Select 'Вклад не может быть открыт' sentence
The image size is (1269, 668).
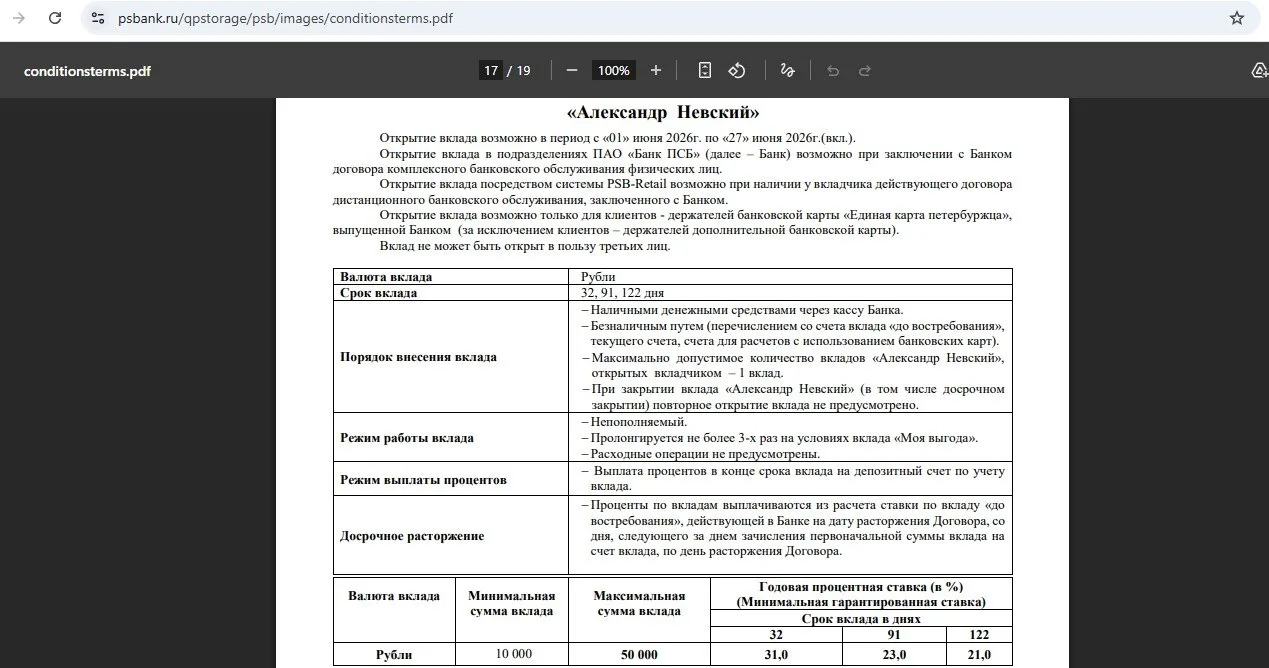(x=525, y=246)
